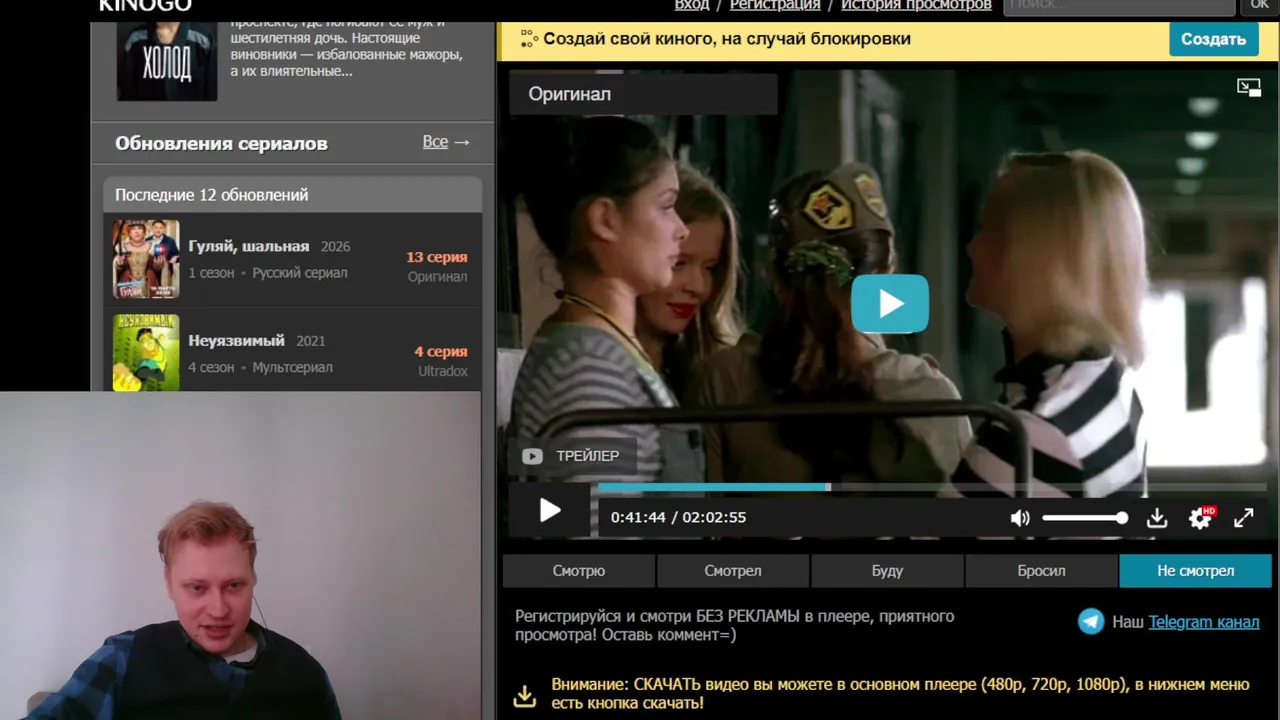Viewport: 1280px width, 720px height.
Task: Click the Создать button in yellow banner
Action: pyautogui.click(x=1213, y=39)
